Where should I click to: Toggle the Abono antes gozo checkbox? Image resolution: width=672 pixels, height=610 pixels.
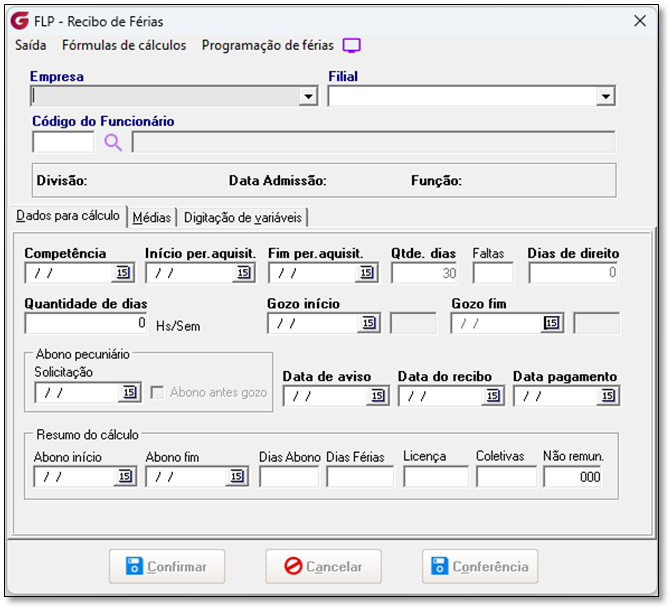tap(157, 393)
